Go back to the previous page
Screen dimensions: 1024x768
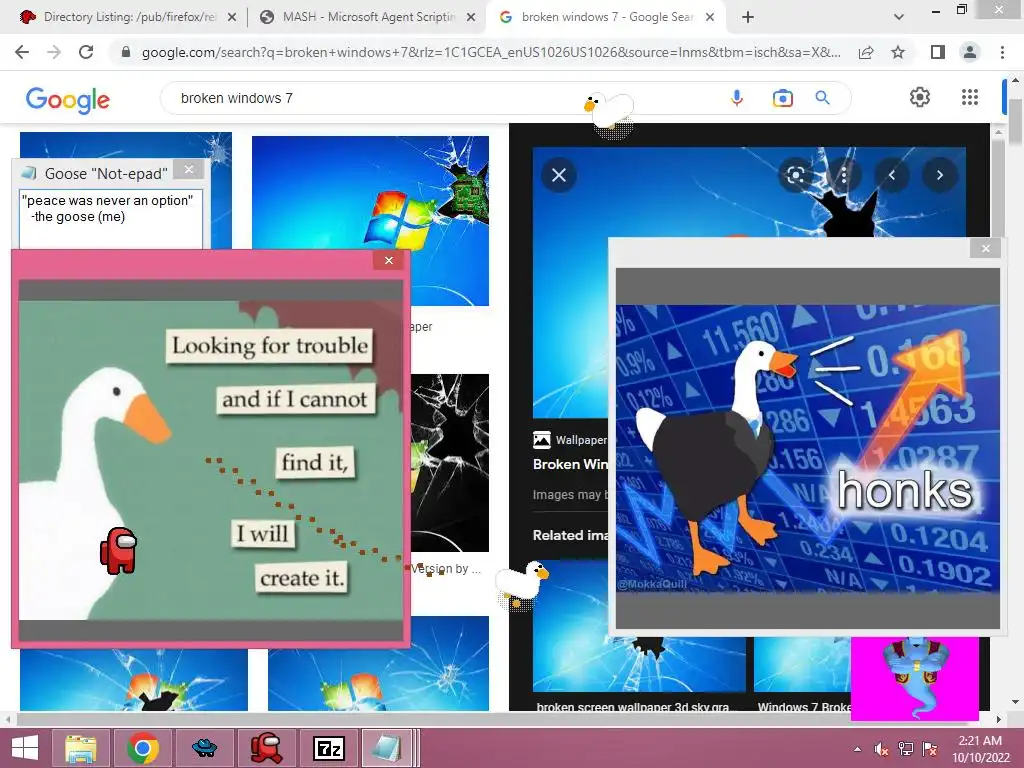click(x=22, y=52)
